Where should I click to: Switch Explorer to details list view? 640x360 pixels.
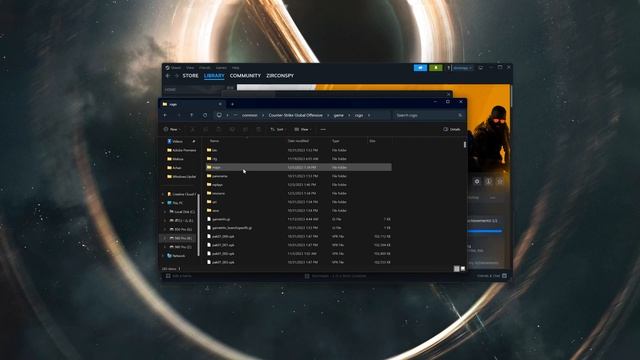click(456, 269)
